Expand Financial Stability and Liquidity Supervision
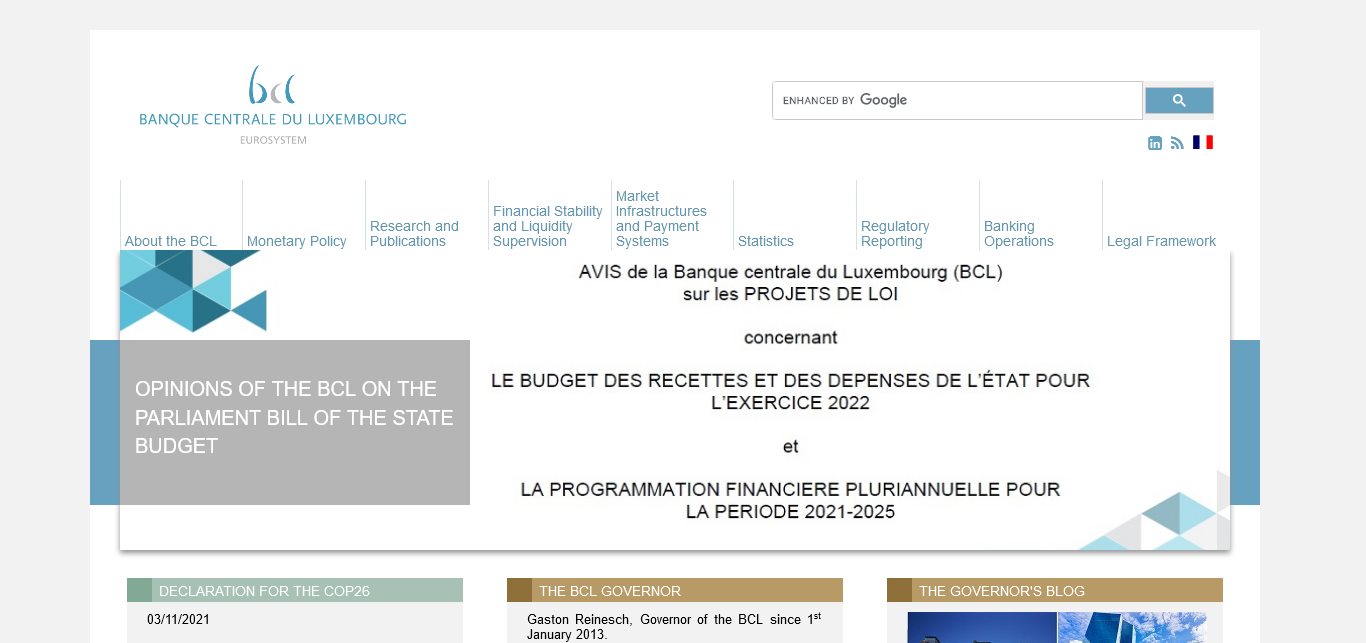 click(x=548, y=226)
